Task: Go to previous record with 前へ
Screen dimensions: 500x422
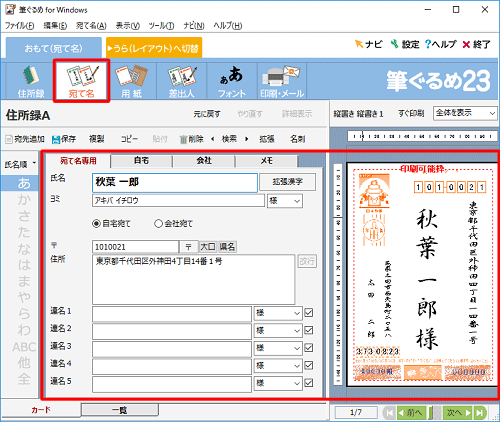Action: (412, 413)
